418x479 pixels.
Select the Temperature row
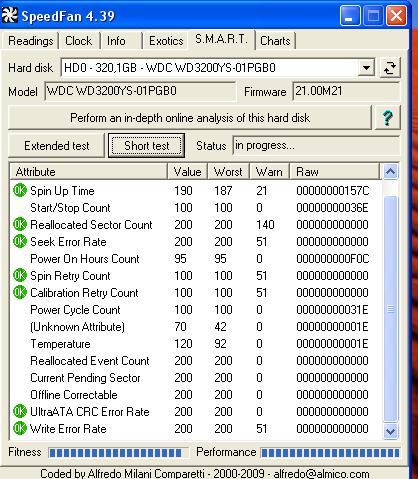coord(196,344)
